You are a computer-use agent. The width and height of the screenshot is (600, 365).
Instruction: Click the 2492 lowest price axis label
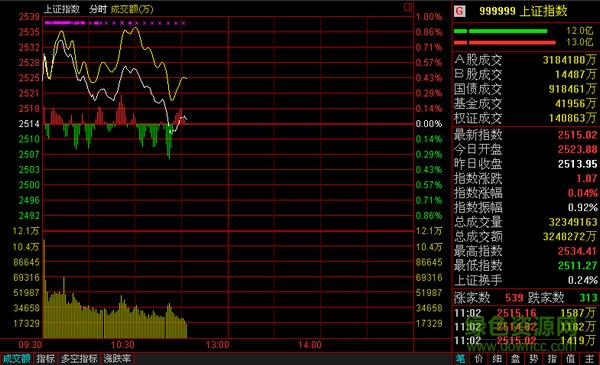(x=29, y=215)
